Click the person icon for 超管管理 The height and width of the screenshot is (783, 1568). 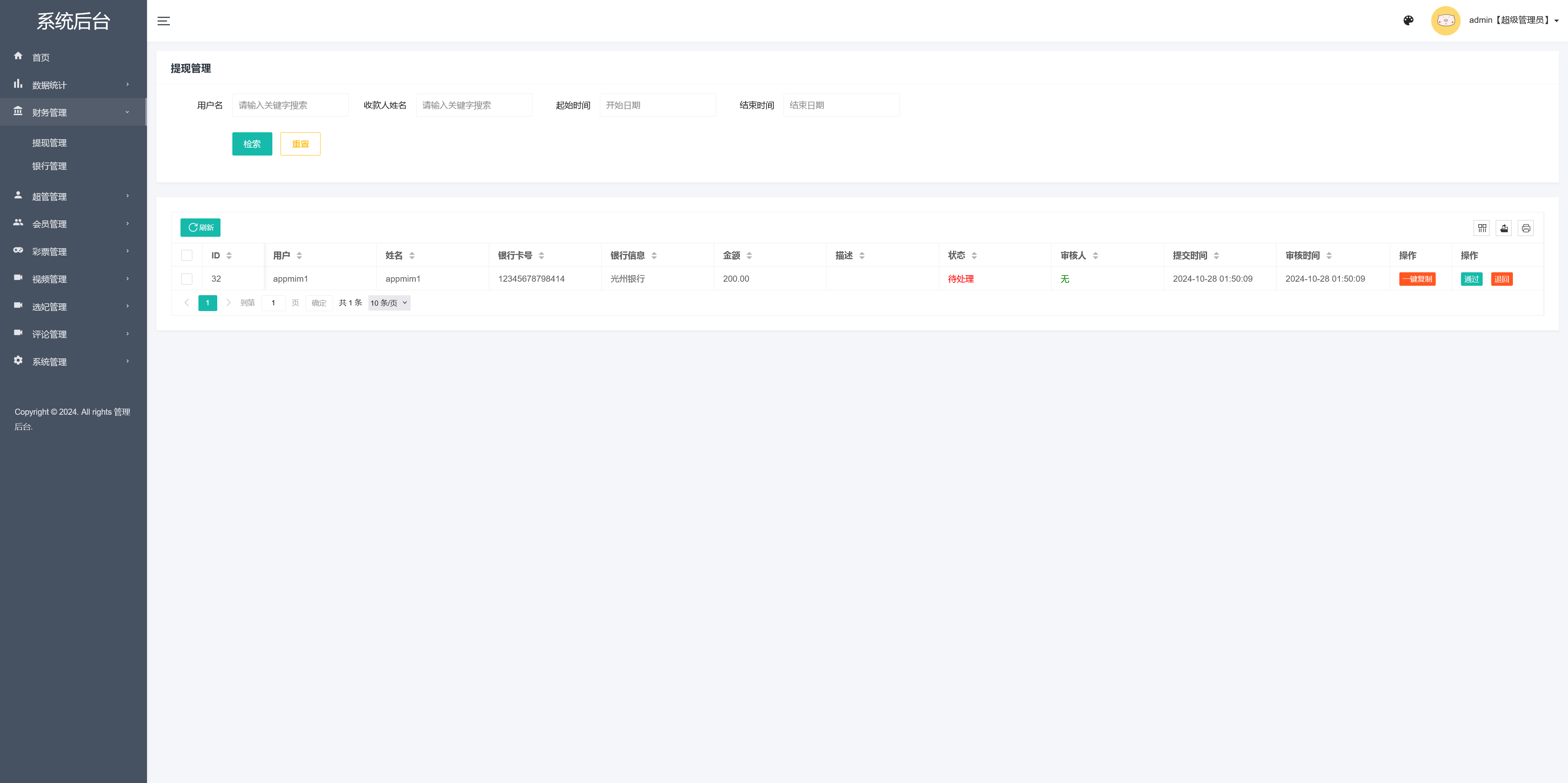(x=18, y=195)
